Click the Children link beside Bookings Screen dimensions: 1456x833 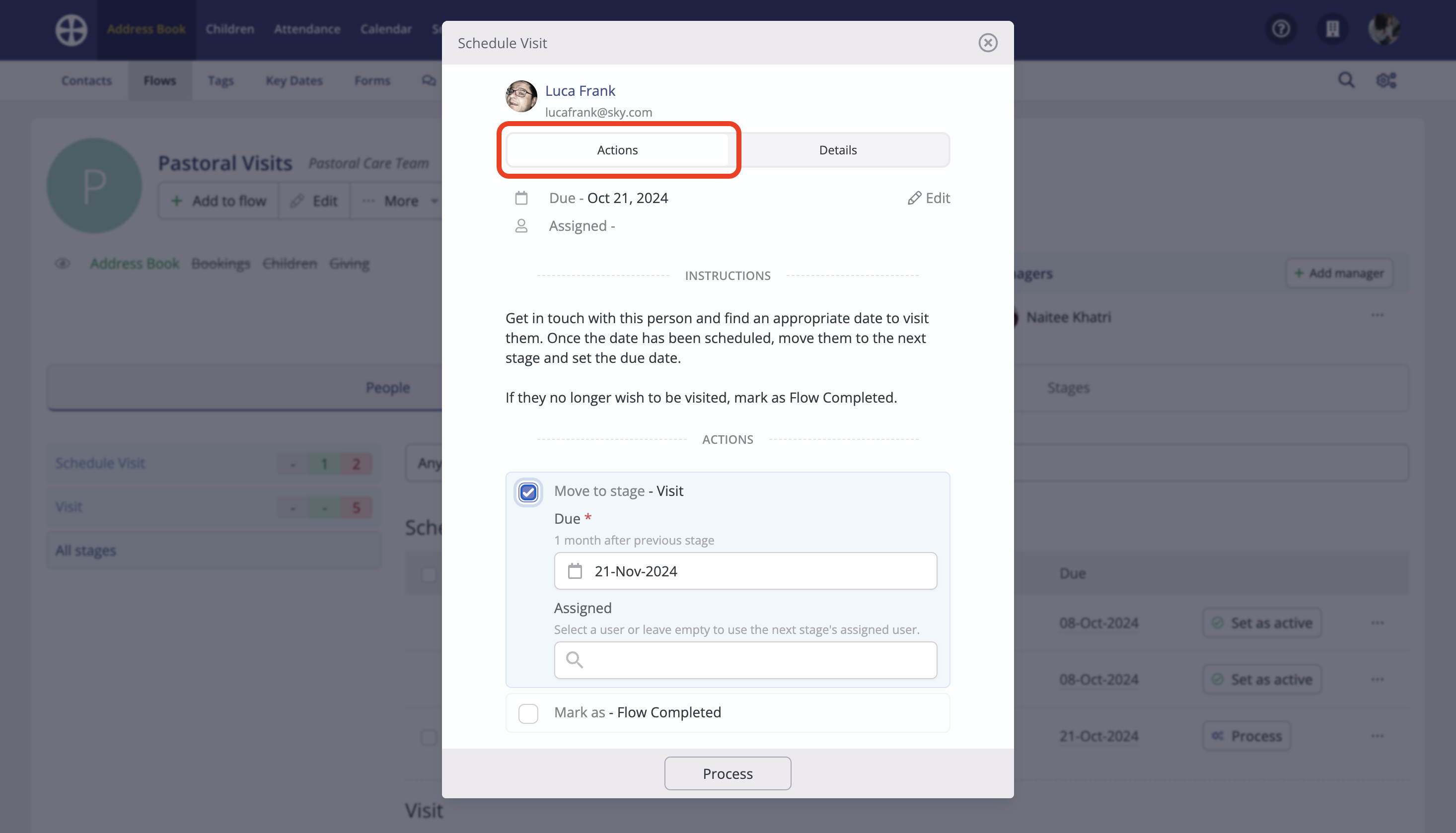pyautogui.click(x=290, y=263)
